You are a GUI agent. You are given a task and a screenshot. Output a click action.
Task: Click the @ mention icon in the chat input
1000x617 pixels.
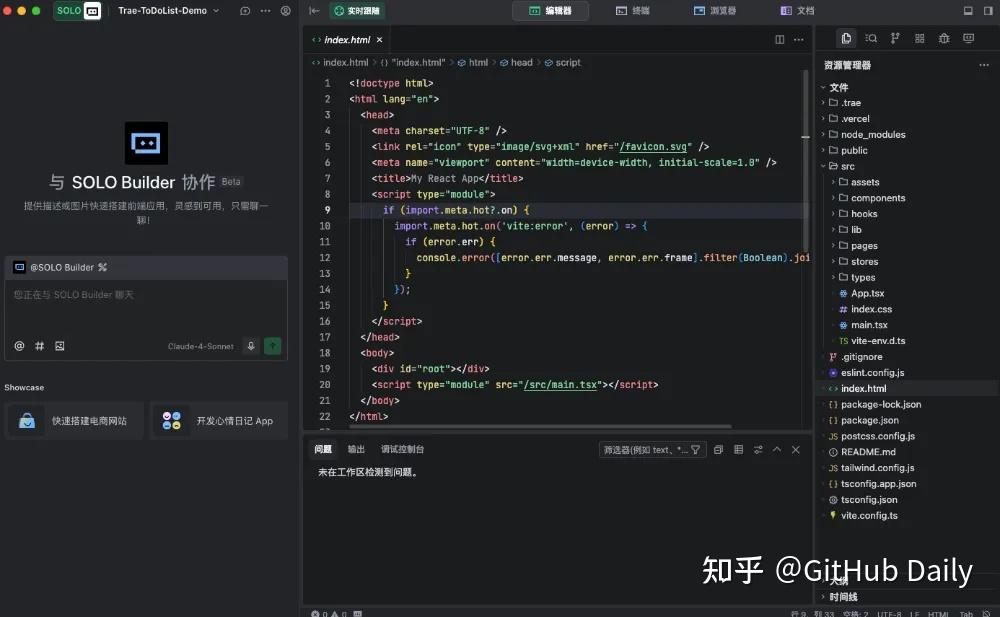click(19, 345)
